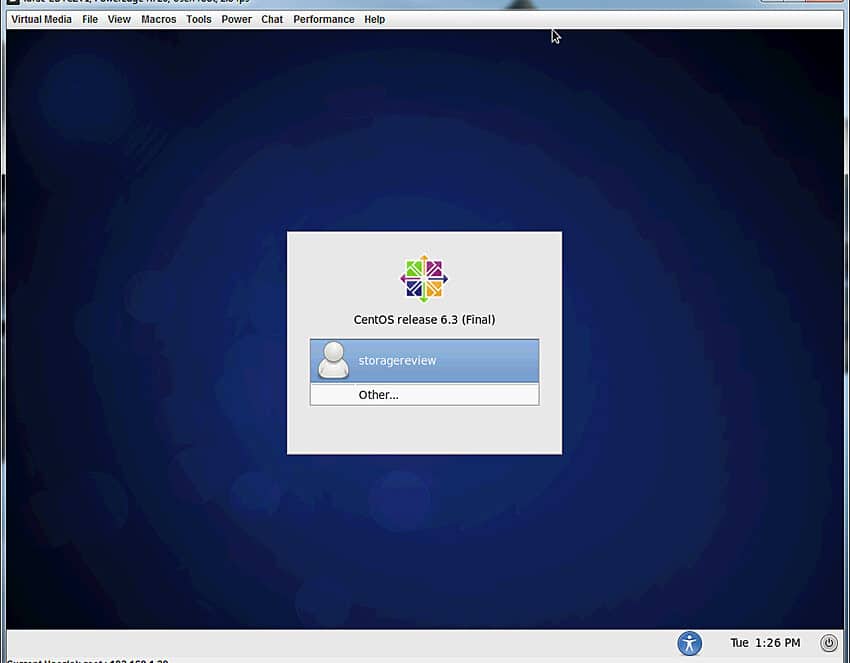850x663 pixels.
Task: Open the Tools menu
Action: coord(198,20)
